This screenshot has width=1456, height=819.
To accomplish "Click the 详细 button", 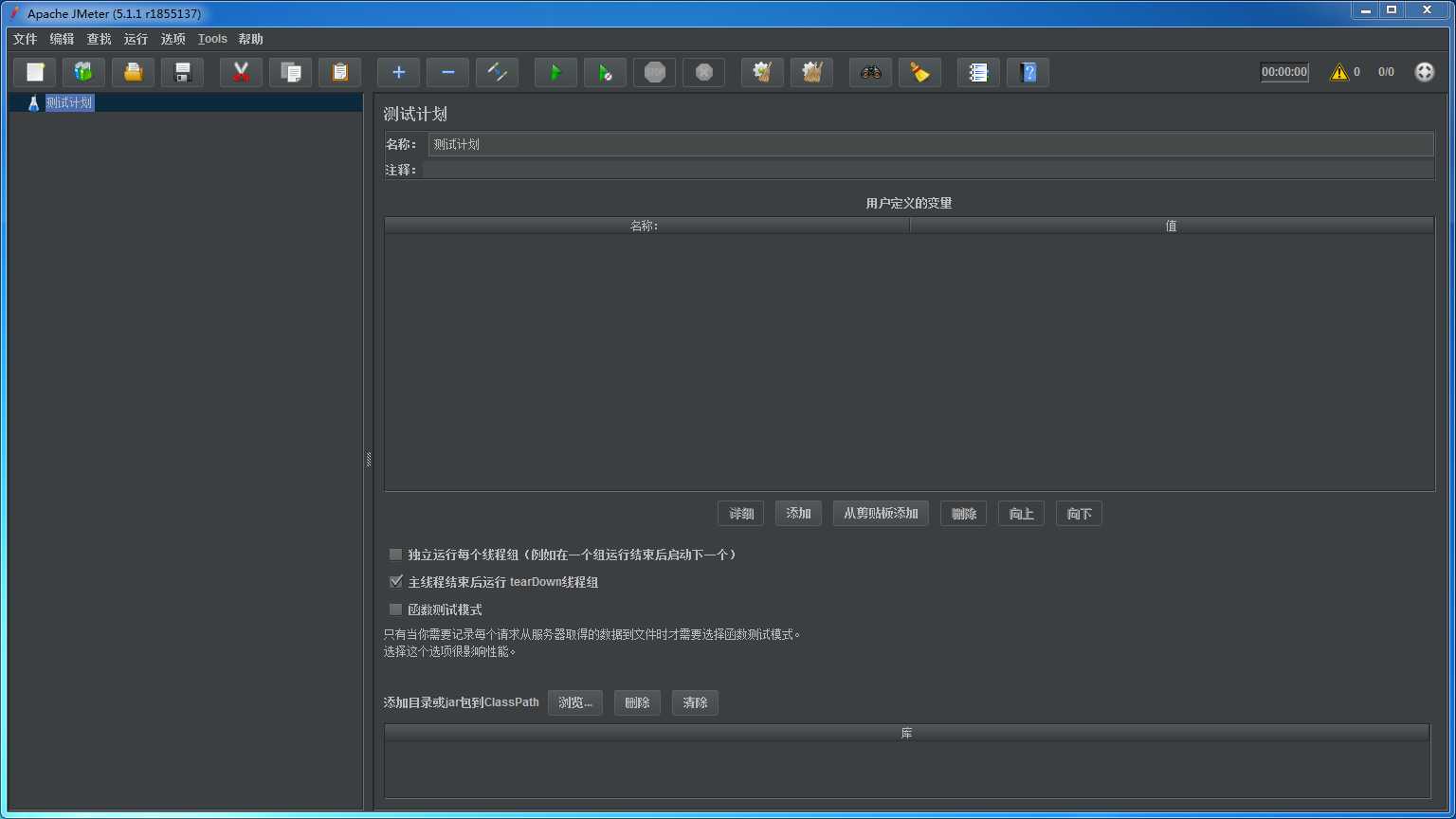I will [741, 514].
